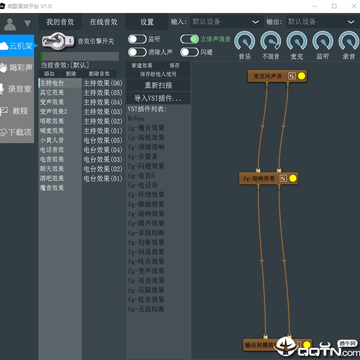Open the 输出 device dropdown
The image size is (360, 360).
pos(323,22)
